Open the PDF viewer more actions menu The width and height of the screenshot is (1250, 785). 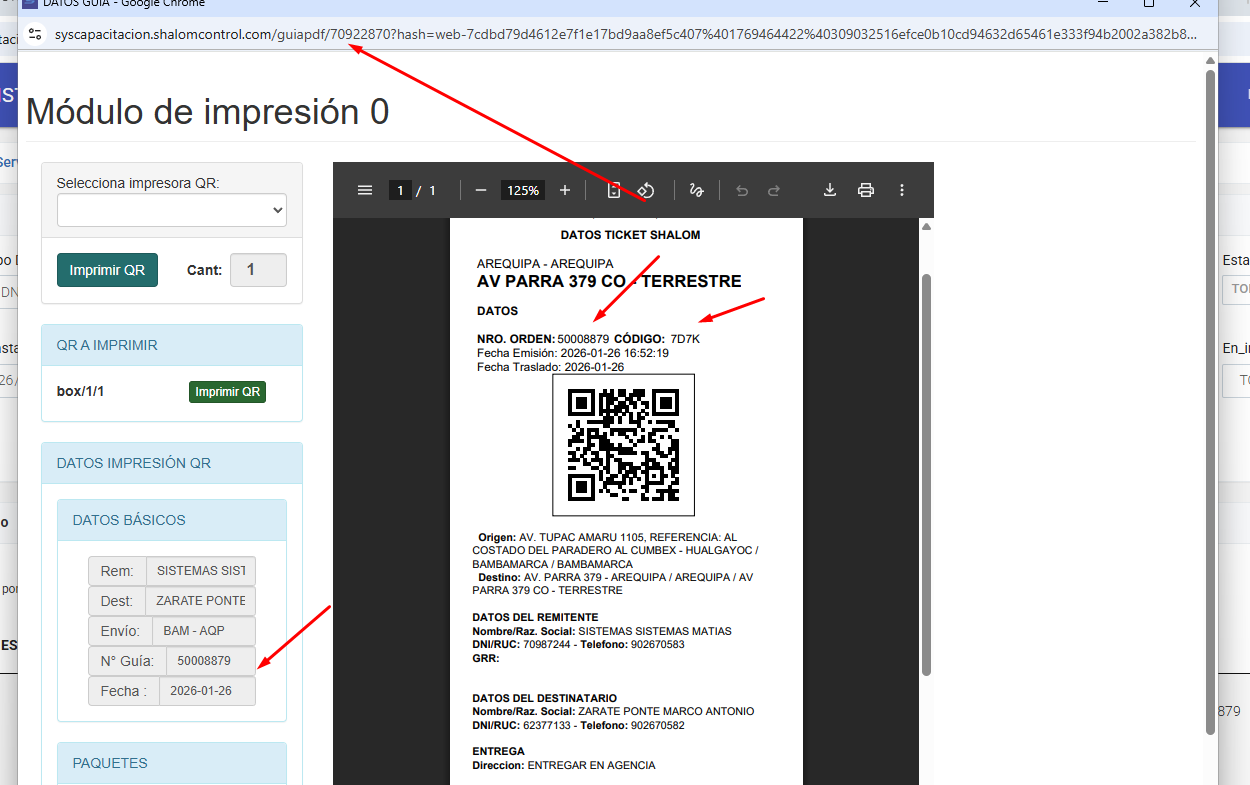[x=902, y=190]
